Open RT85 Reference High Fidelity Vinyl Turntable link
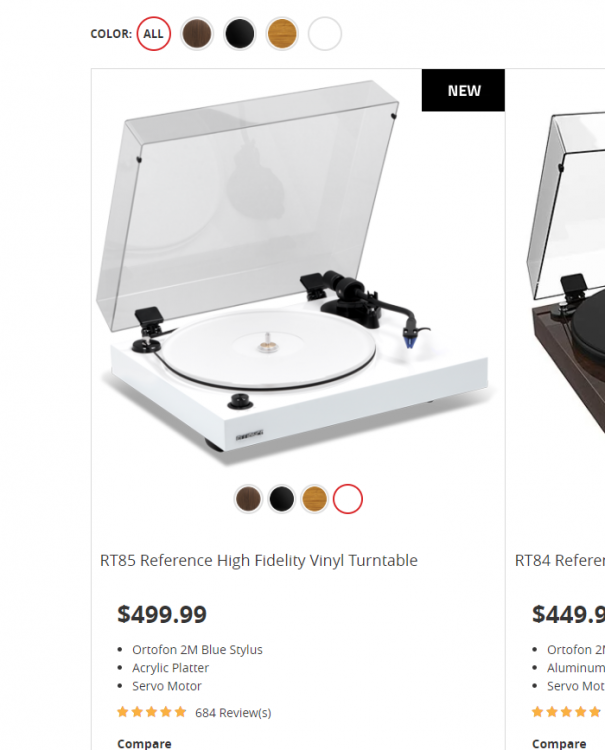Screen dimensions: 605x750 259,561
